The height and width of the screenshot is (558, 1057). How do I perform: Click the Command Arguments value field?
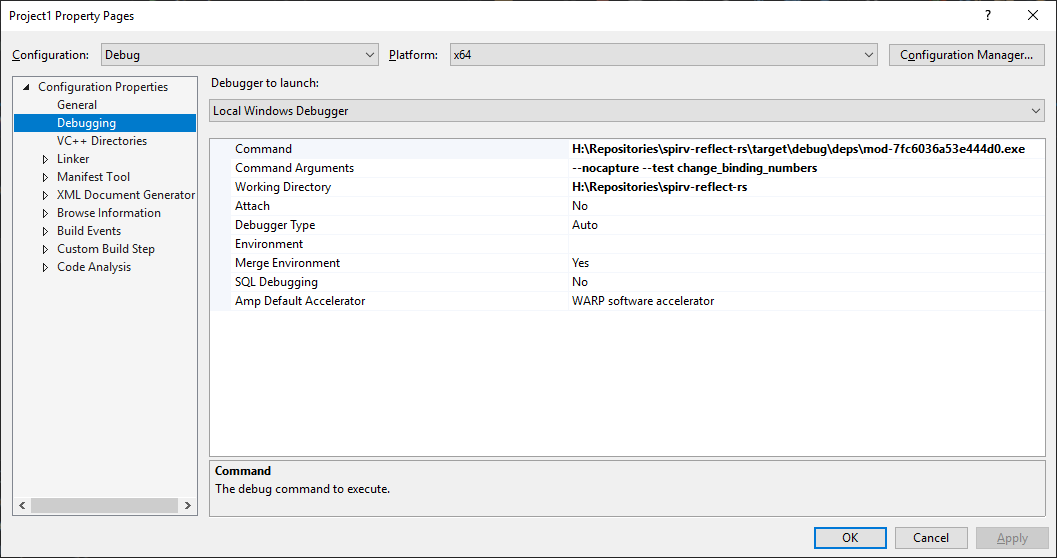pyautogui.click(x=806, y=168)
